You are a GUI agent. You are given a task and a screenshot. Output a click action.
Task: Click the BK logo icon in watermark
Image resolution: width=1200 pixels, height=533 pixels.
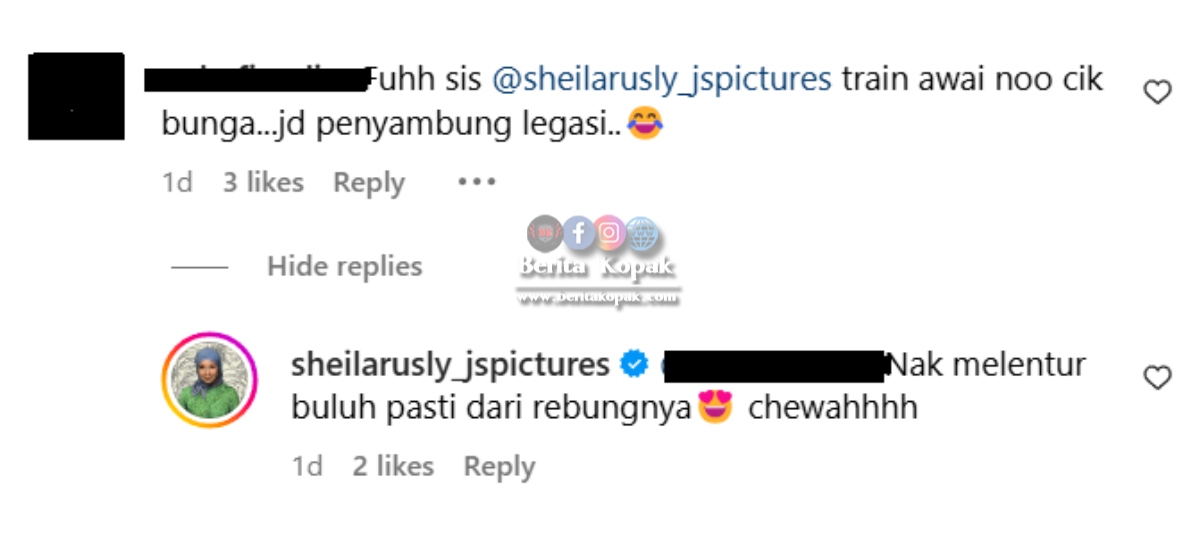tap(545, 233)
